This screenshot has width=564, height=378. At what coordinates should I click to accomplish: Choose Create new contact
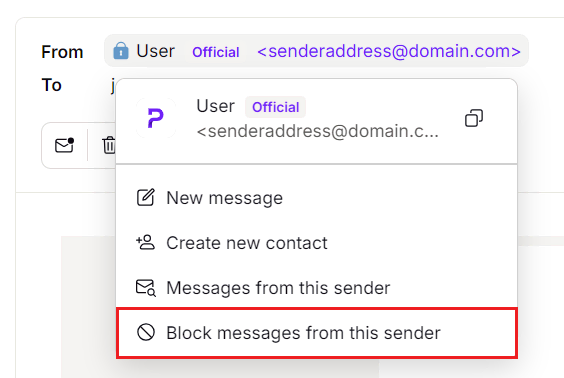pos(317,243)
